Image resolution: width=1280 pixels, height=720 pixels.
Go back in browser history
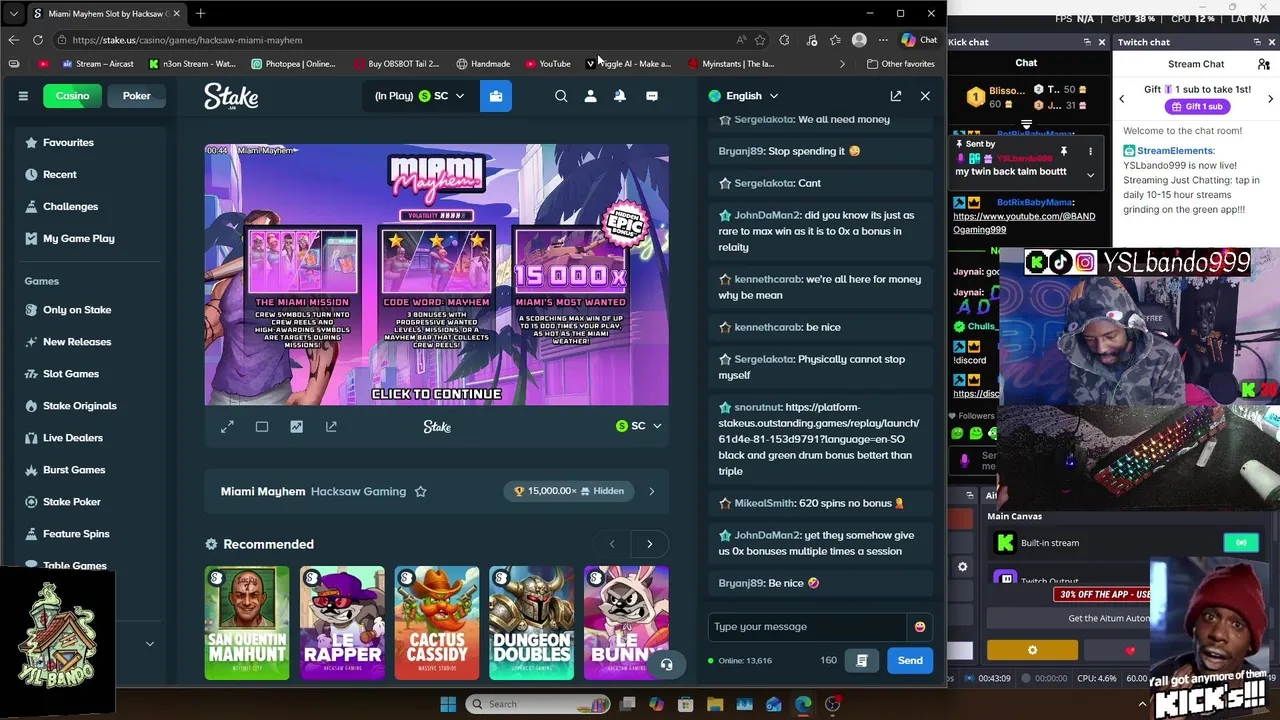coord(13,40)
